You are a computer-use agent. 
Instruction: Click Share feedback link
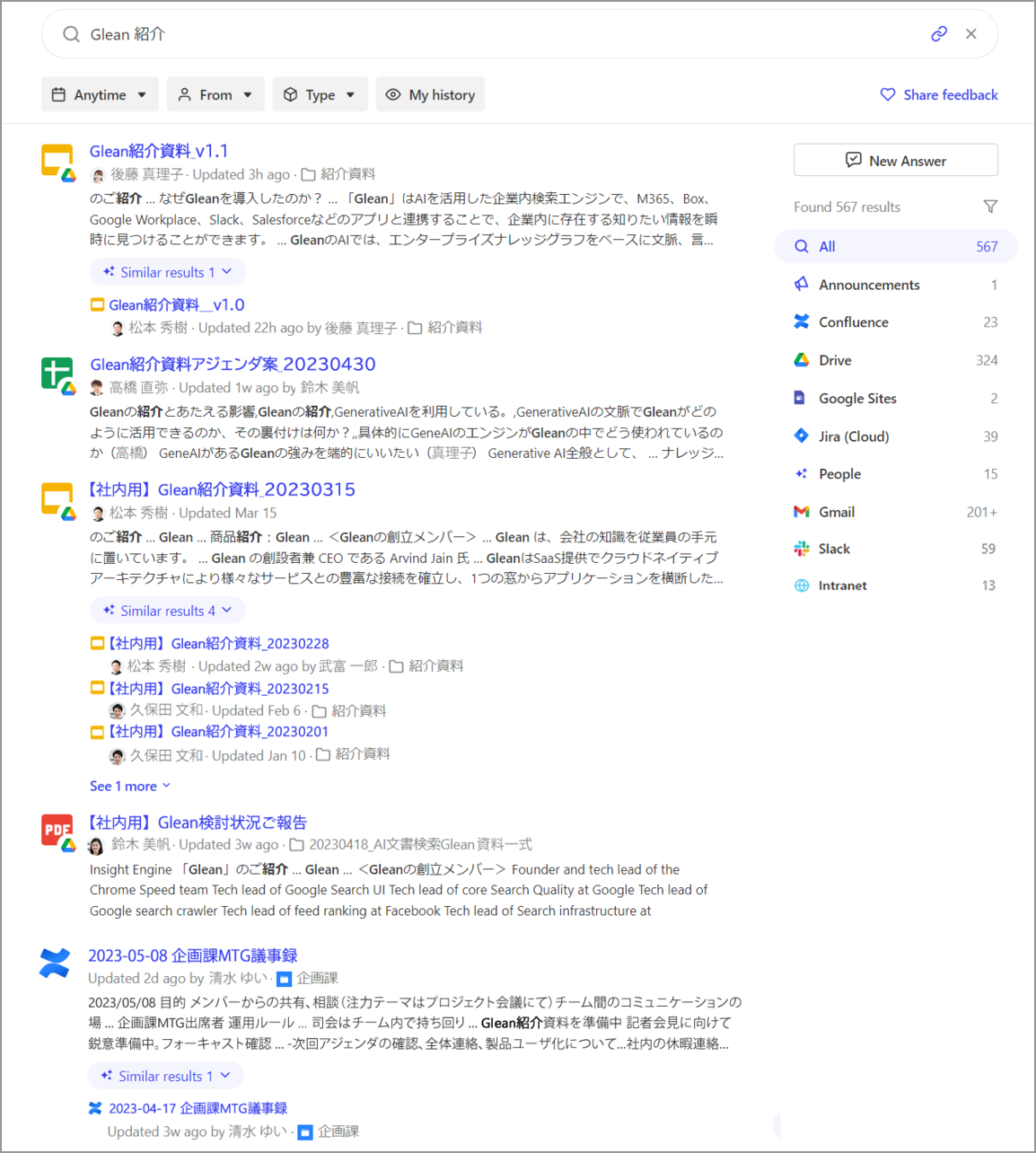(x=939, y=94)
